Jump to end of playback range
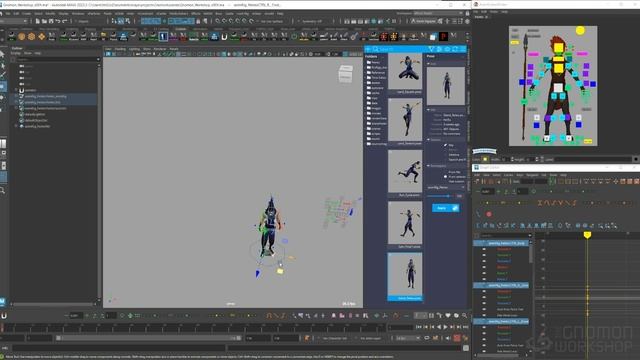Viewport: 640px width, 360px height. click(465, 327)
